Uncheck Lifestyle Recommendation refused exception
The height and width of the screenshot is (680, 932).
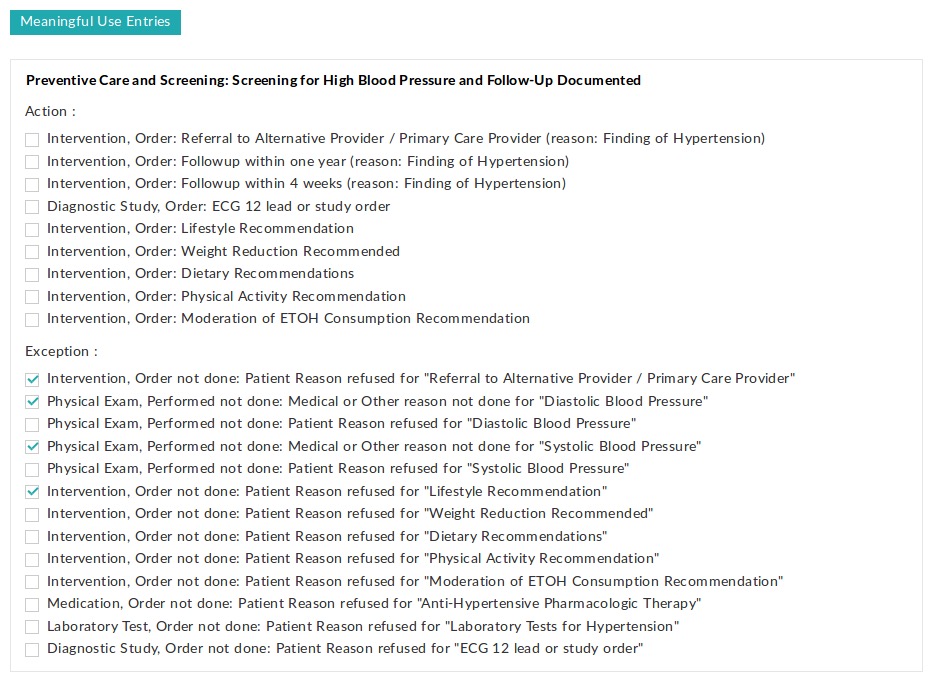pyautogui.click(x=32, y=491)
